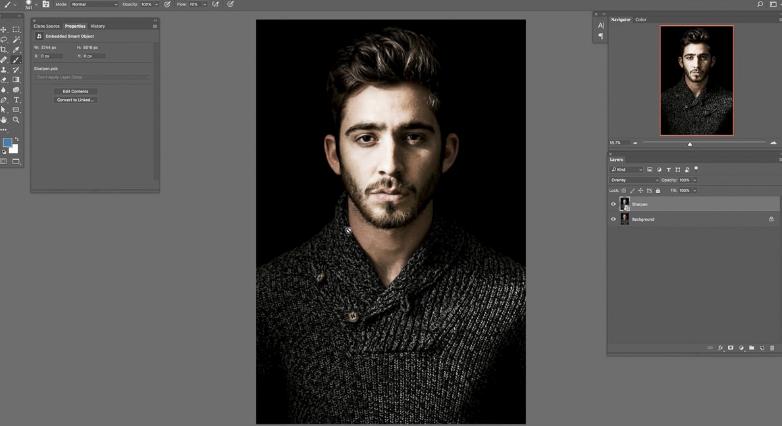Select the Type tool
This screenshot has height=426, width=782.
[16, 100]
